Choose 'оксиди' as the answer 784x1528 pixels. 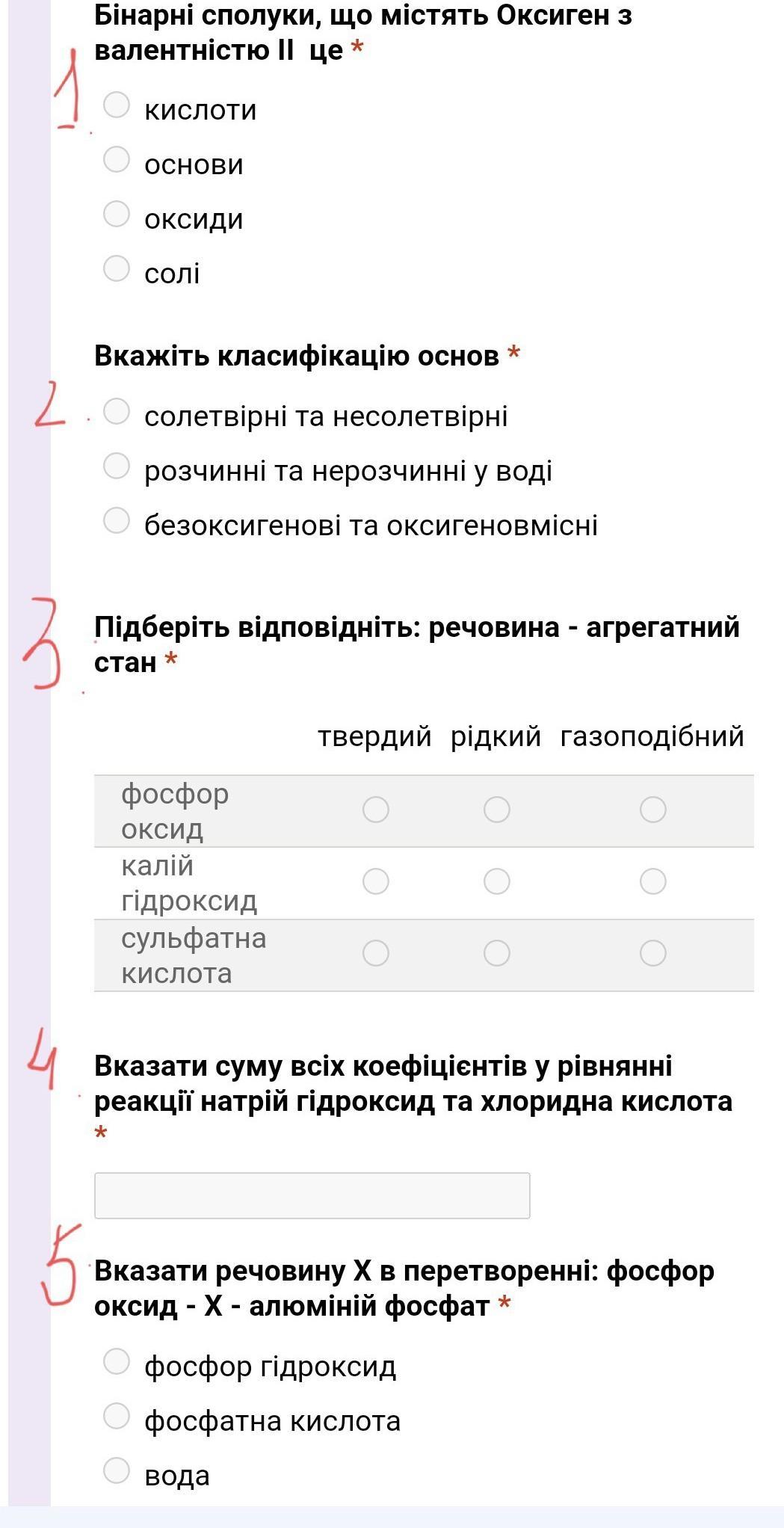tap(117, 214)
